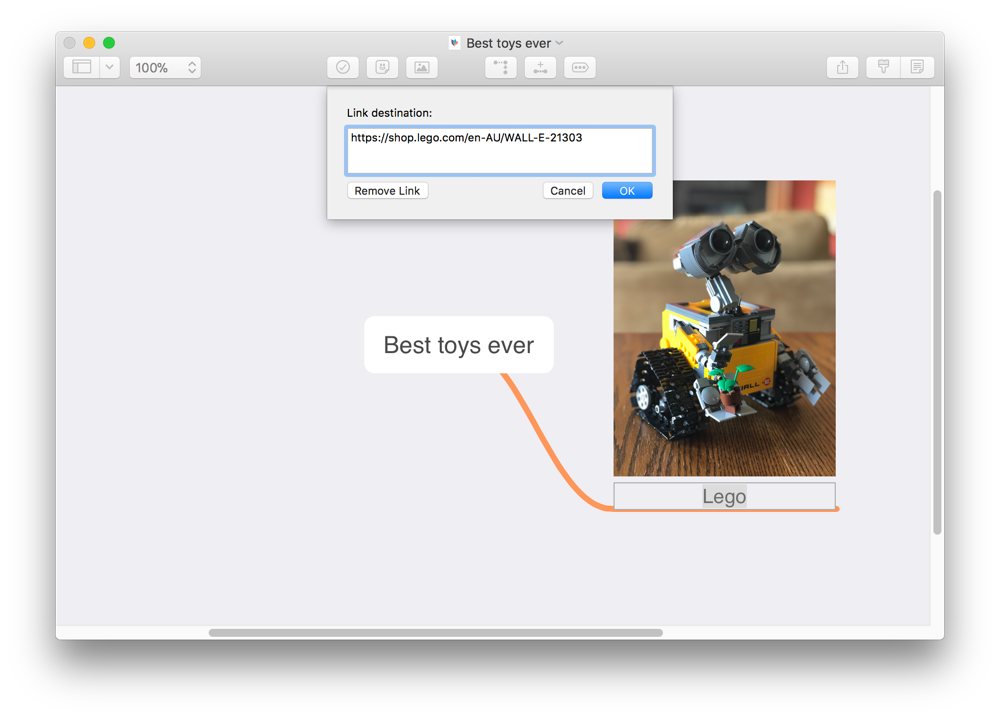Click the green full-screen window button

pos(109,43)
